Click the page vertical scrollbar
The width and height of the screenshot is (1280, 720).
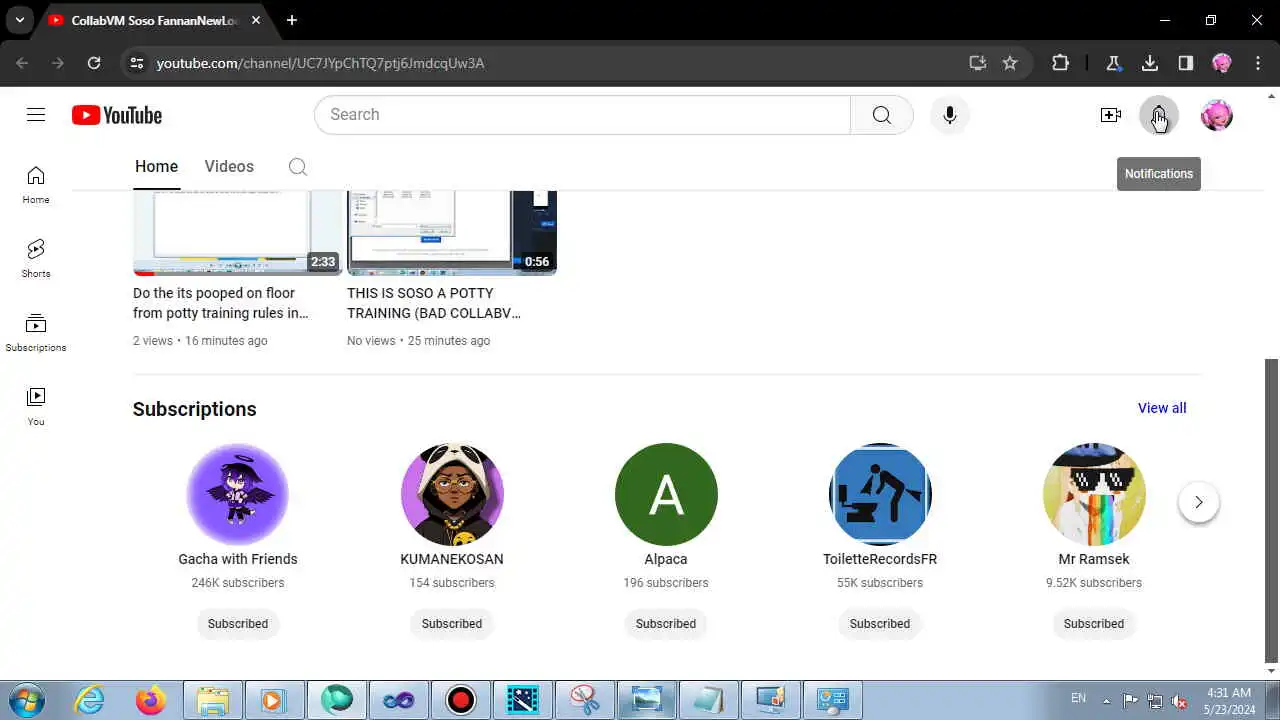point(1272,510)
